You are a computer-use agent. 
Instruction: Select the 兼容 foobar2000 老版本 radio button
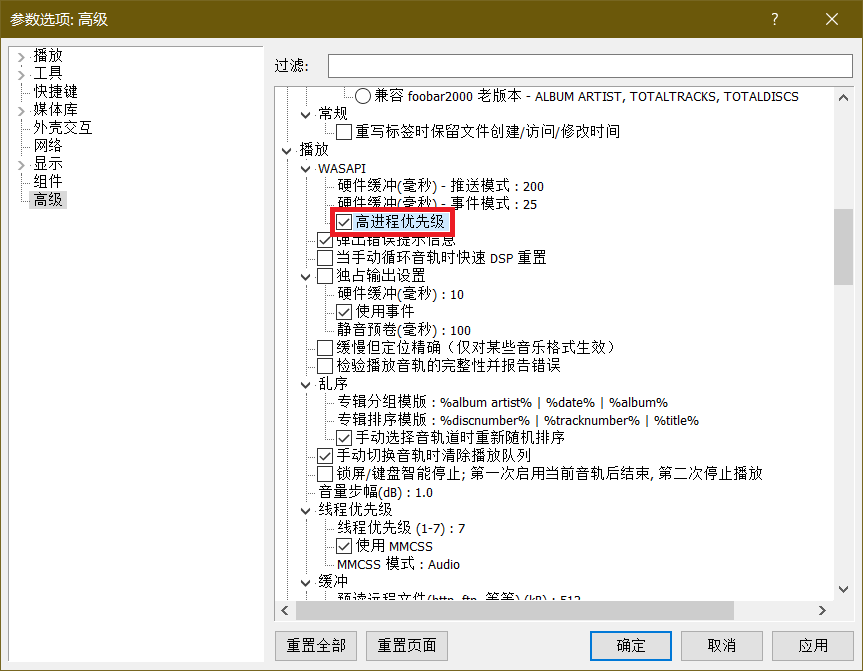click(363, 96)
